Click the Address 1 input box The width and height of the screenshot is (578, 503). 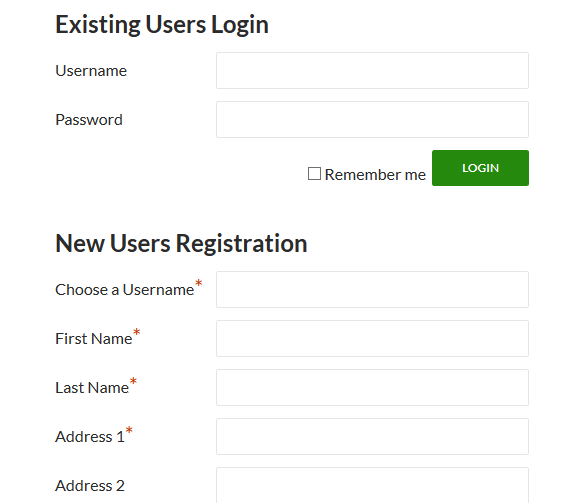coord(372,436)
